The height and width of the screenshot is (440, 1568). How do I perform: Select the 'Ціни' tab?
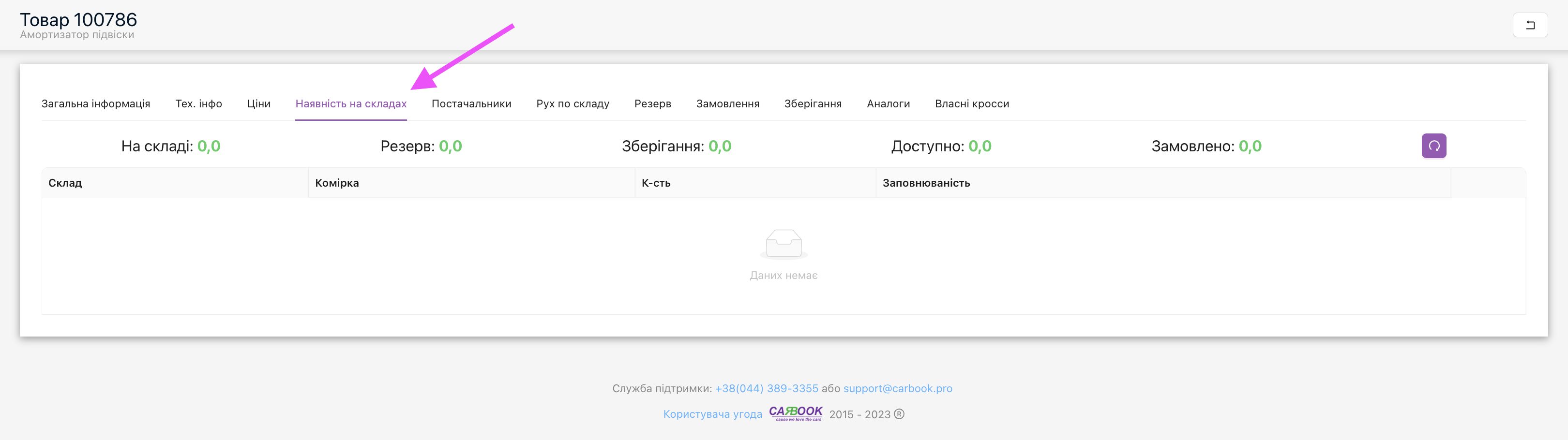point(259,104)
